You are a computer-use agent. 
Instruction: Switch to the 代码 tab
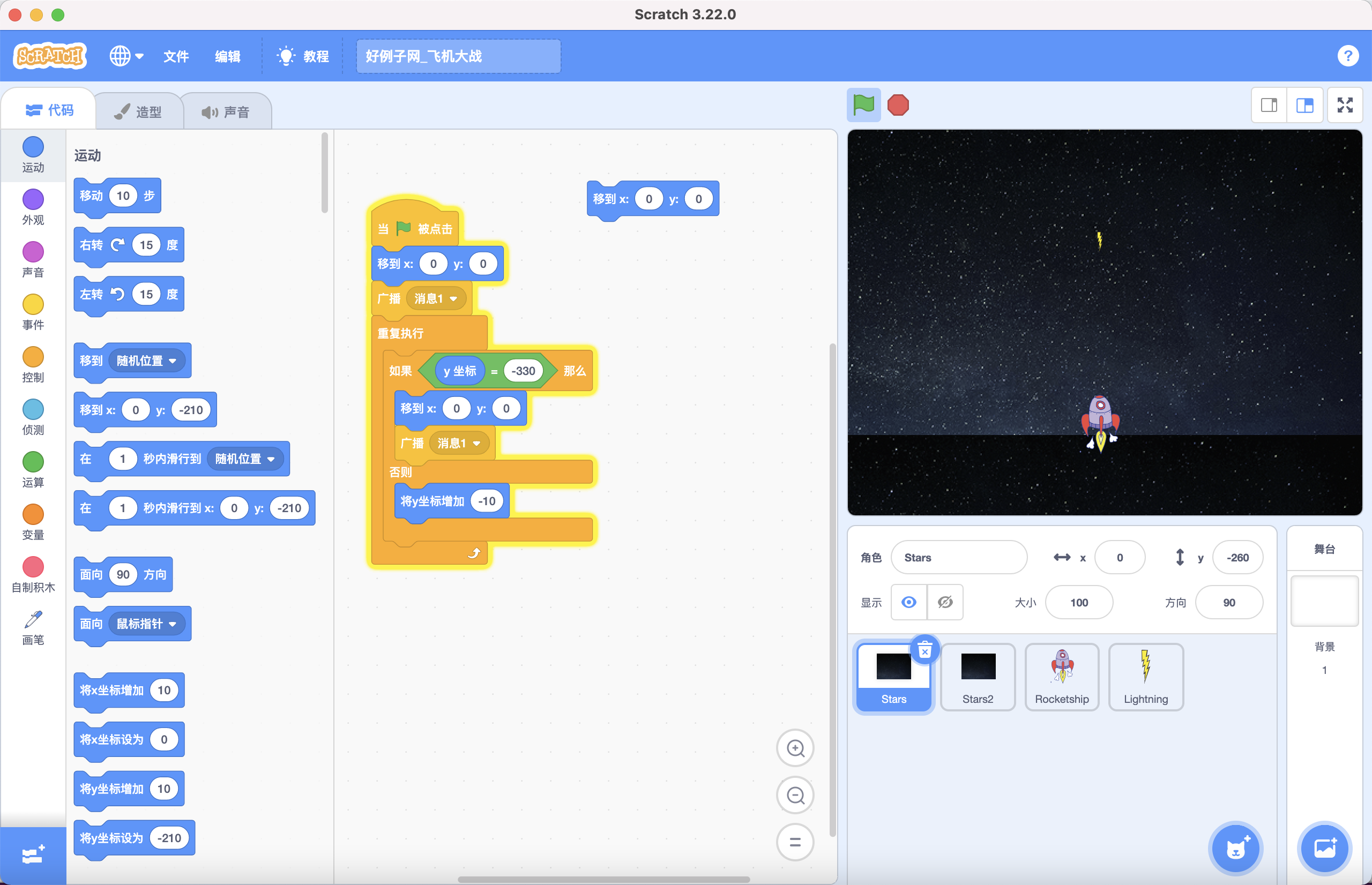coord(49,110)
